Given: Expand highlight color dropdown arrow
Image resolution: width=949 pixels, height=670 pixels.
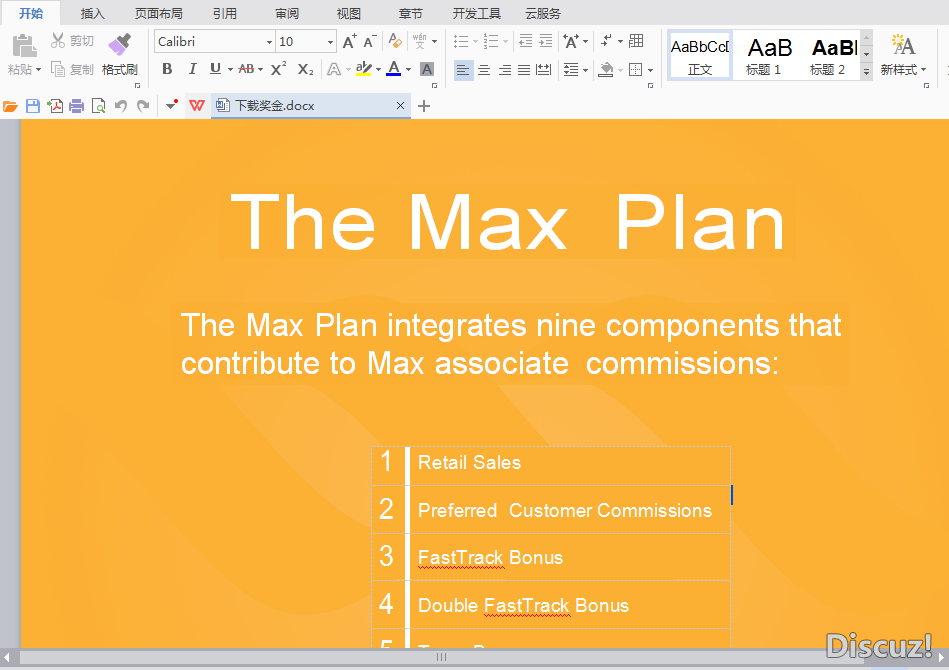Looking at the screenshot, I should pos(378,70).
